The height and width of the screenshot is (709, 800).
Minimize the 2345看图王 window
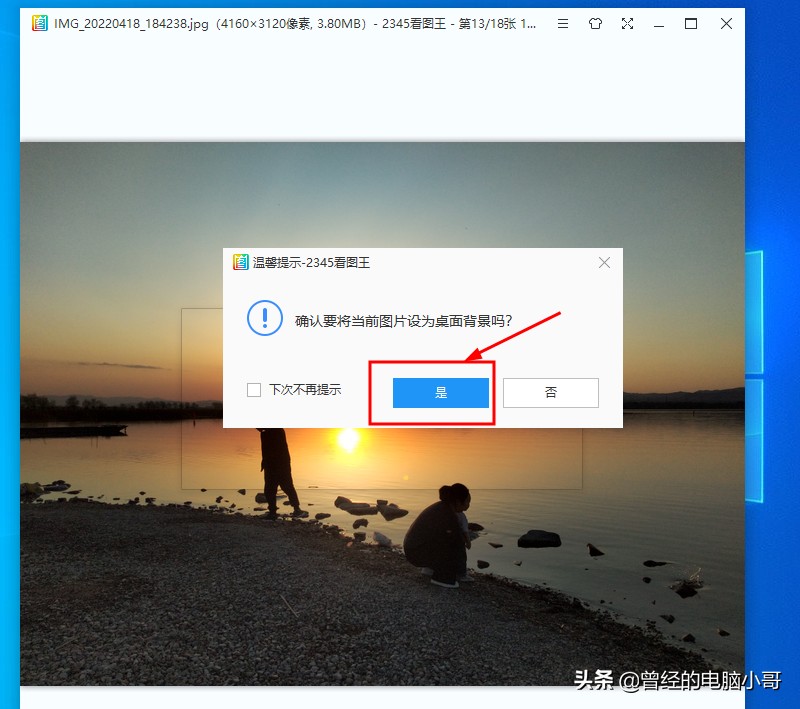click(659, 23)
